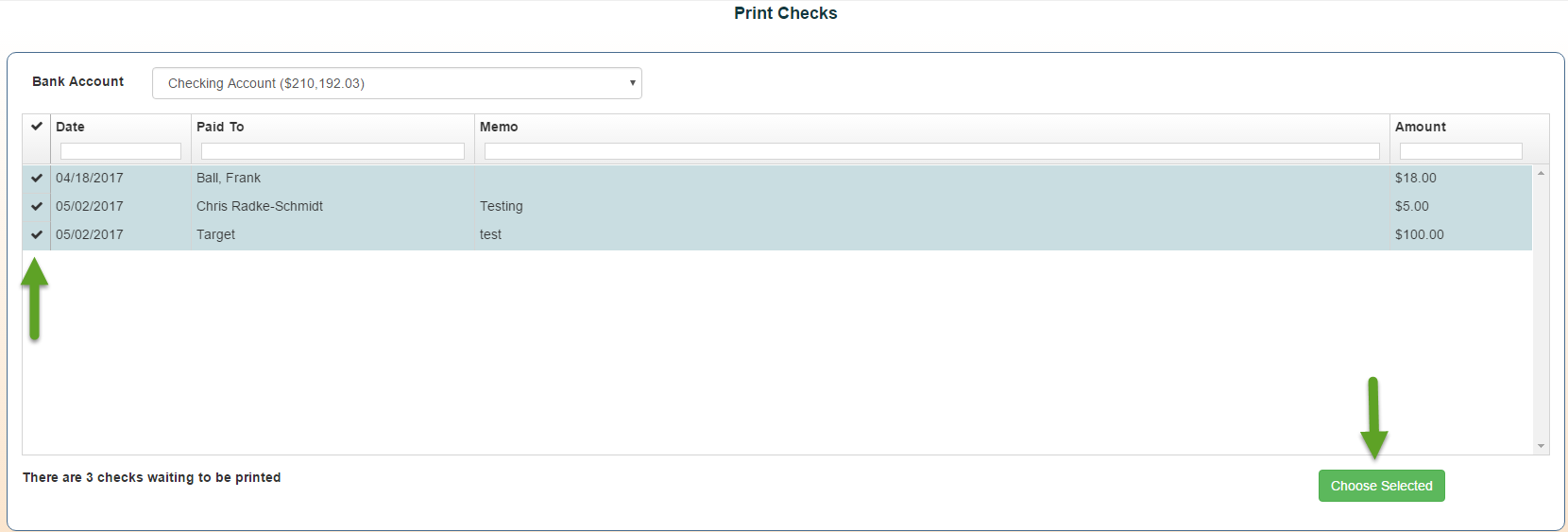Click the Chris Radke-Schmidt payee name
The width and height of the screenshot is (1568, 532).
tap(260, 206)
